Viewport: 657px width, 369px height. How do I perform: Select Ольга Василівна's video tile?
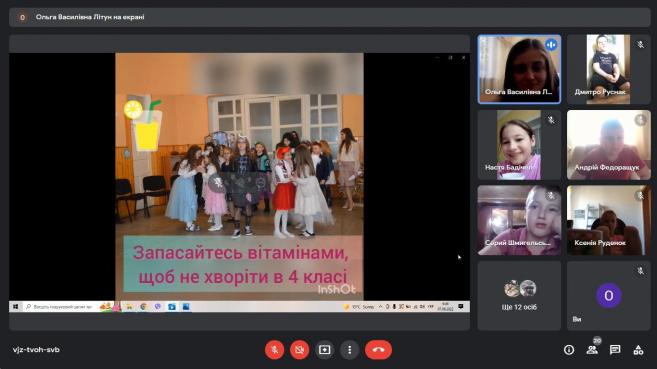click(x=519, y=69)
